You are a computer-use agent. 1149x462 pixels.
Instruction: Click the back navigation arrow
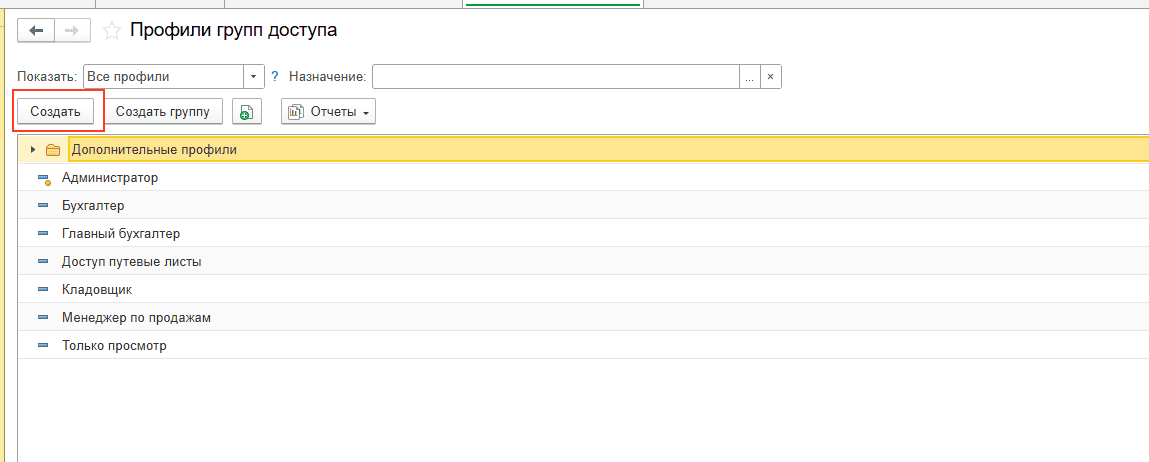(37, 31)
